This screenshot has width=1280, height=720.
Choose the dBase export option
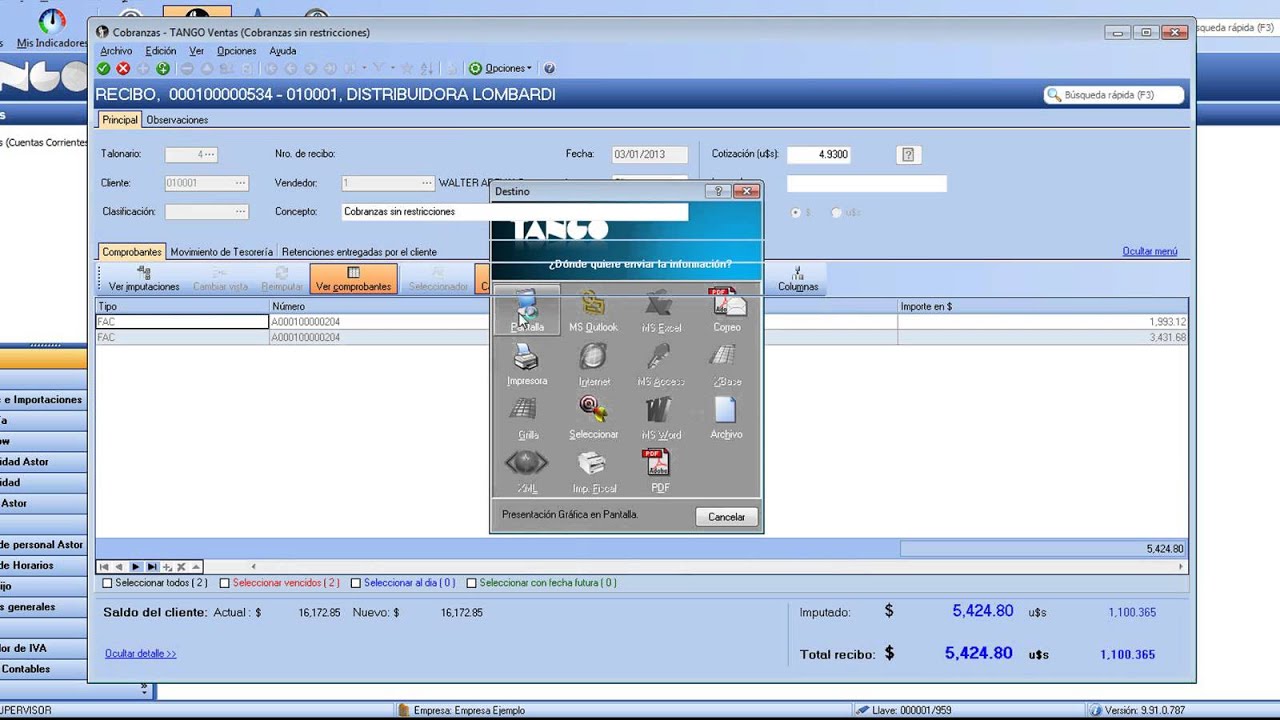coord(727,365)
